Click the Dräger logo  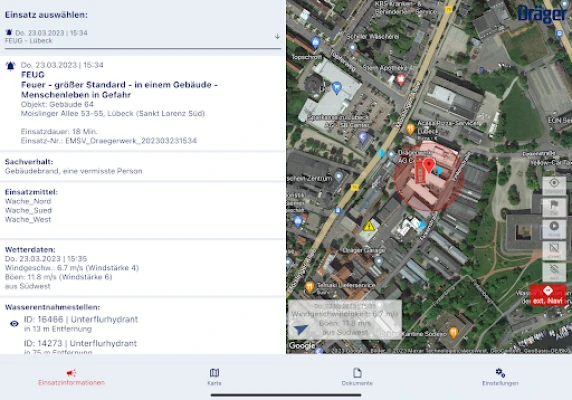[x=542, y=14]
